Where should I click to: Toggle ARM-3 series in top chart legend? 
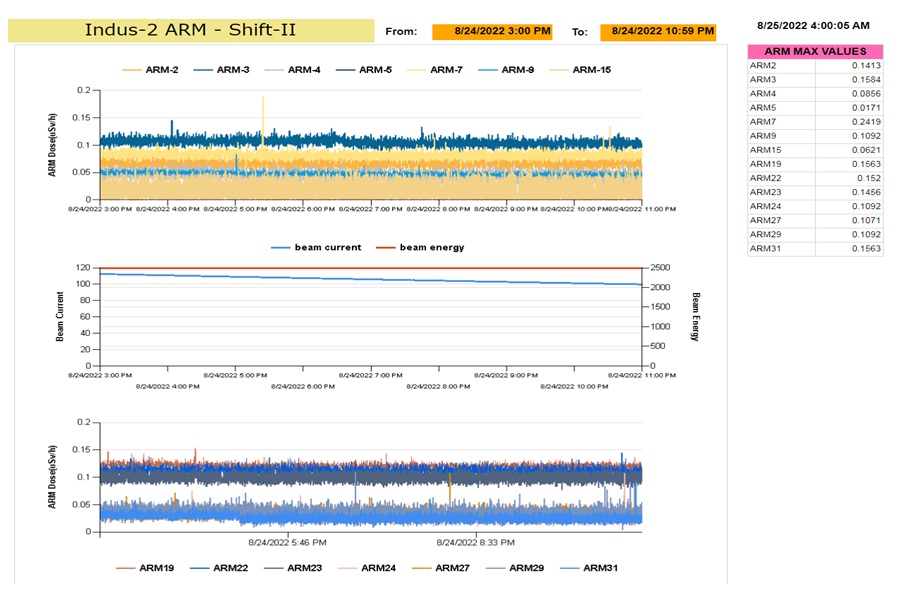222,69
